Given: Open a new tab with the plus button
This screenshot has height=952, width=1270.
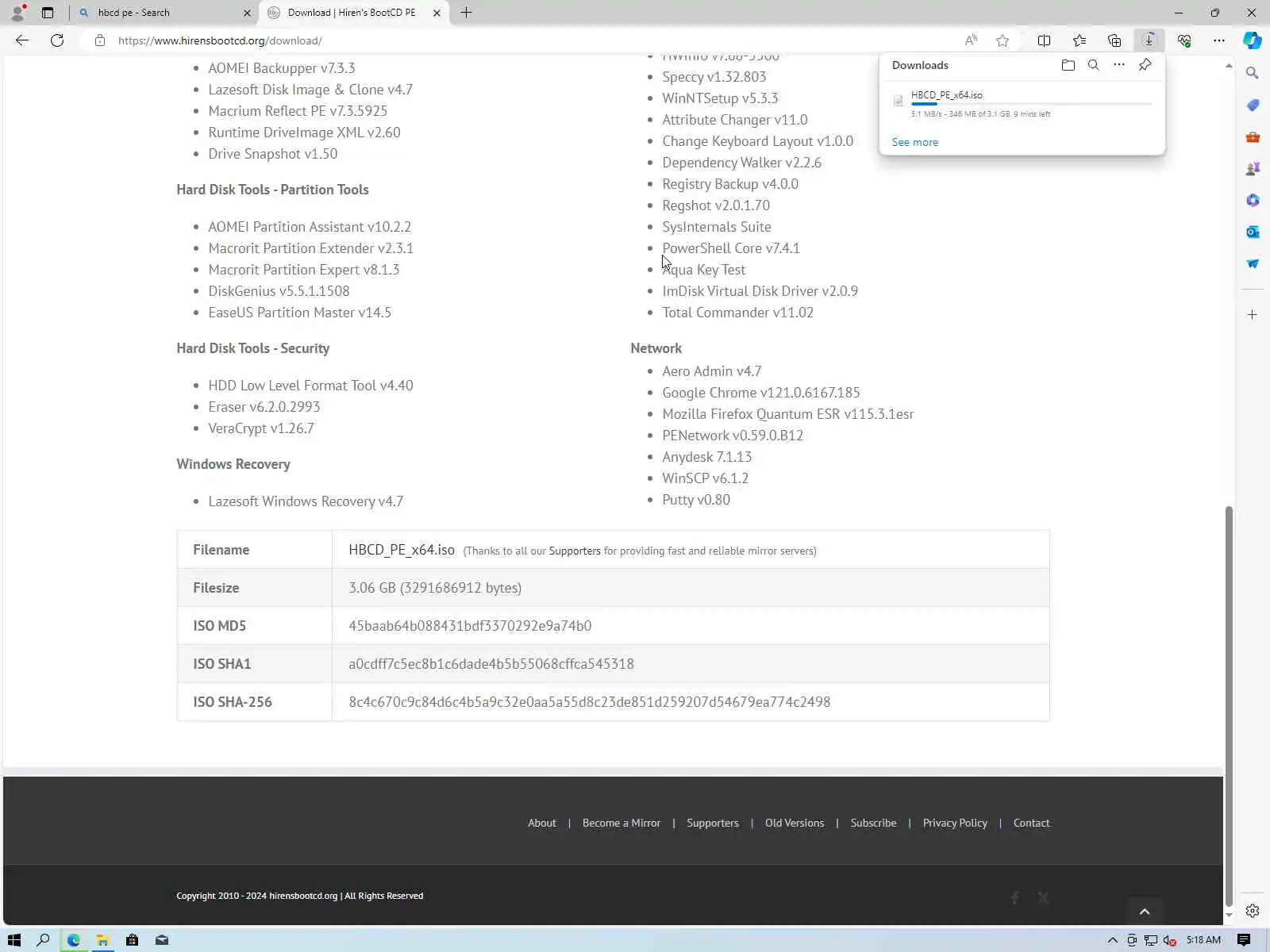Looking at the screenshot, I should pos(467,13).
